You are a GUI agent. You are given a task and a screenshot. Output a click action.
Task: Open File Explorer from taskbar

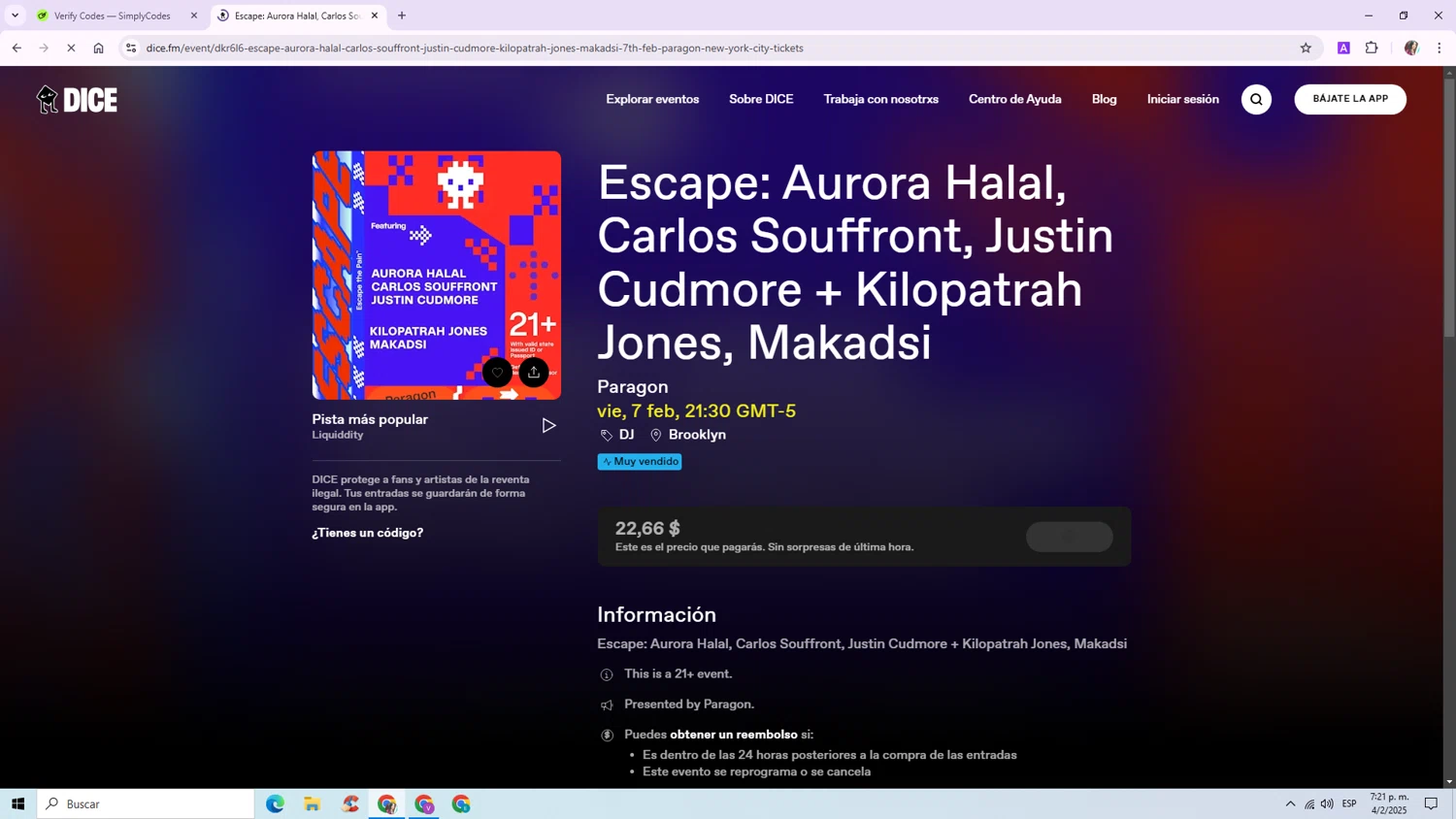coord(312,803)
